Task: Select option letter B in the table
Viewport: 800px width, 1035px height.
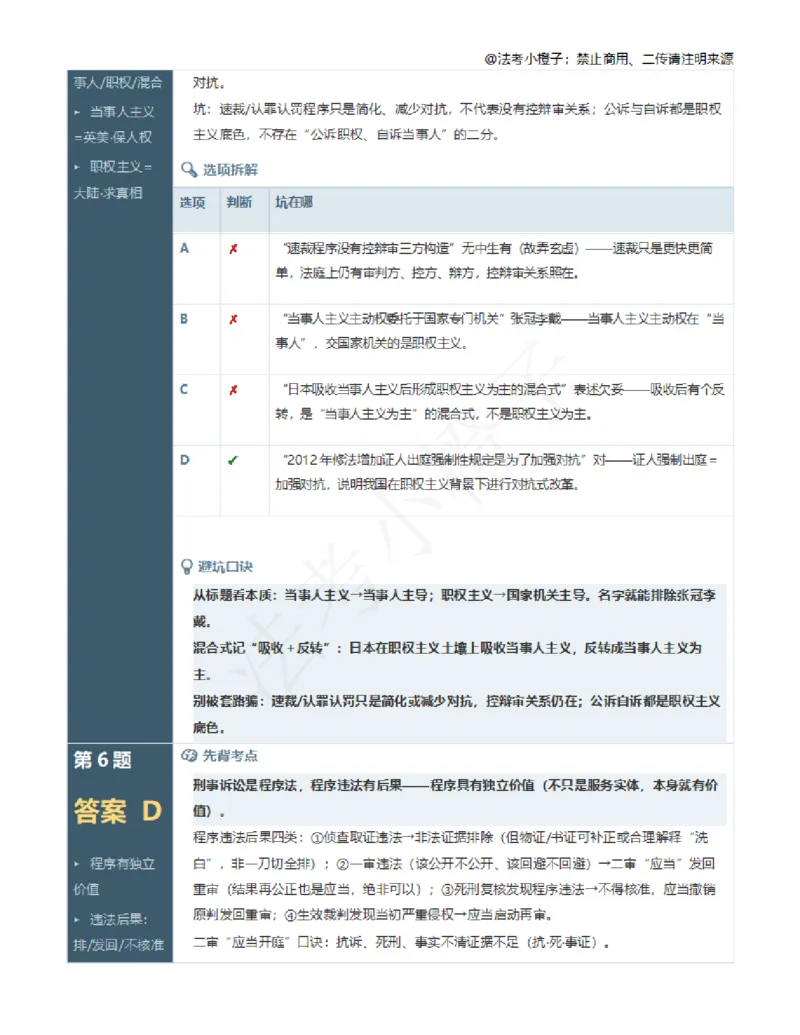Action: tap(184, 319)
